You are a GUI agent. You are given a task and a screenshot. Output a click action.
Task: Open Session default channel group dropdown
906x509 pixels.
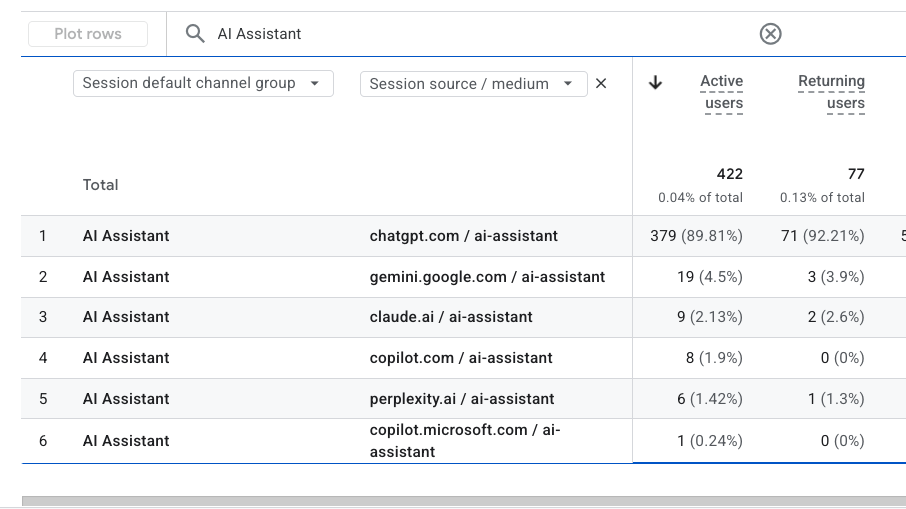tap(203, 83)
